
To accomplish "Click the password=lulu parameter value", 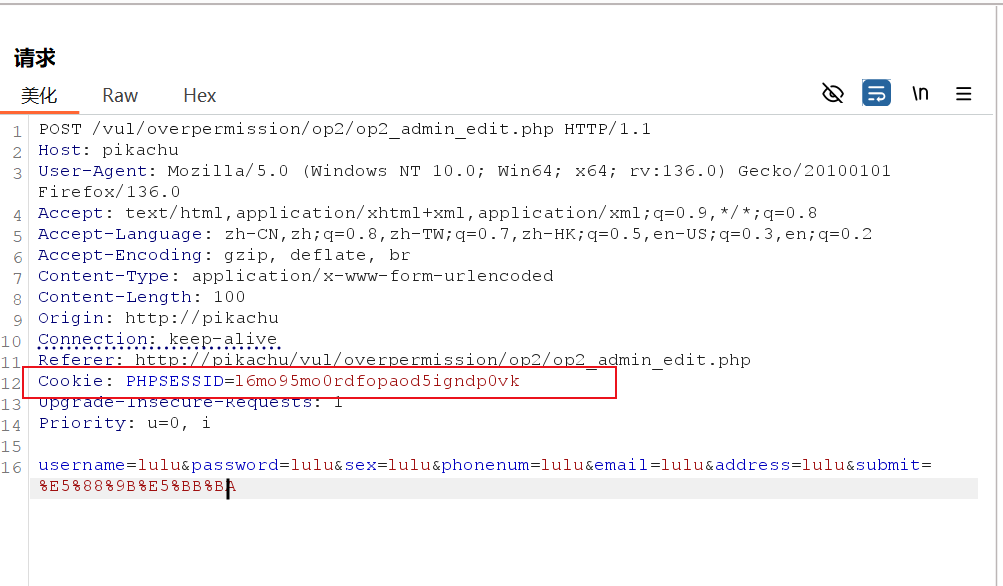I will pos(312,465).
